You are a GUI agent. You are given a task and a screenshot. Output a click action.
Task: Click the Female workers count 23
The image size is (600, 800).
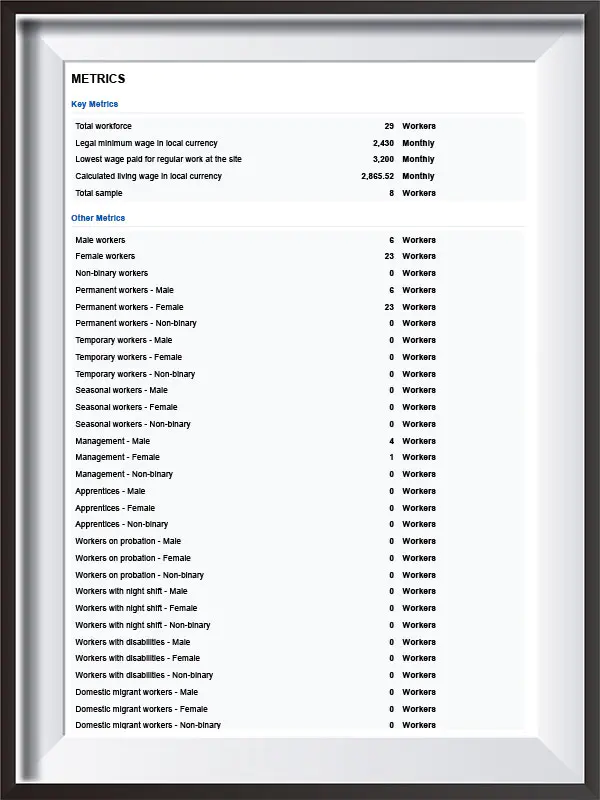pyautogui.click(x=389, y=256)
